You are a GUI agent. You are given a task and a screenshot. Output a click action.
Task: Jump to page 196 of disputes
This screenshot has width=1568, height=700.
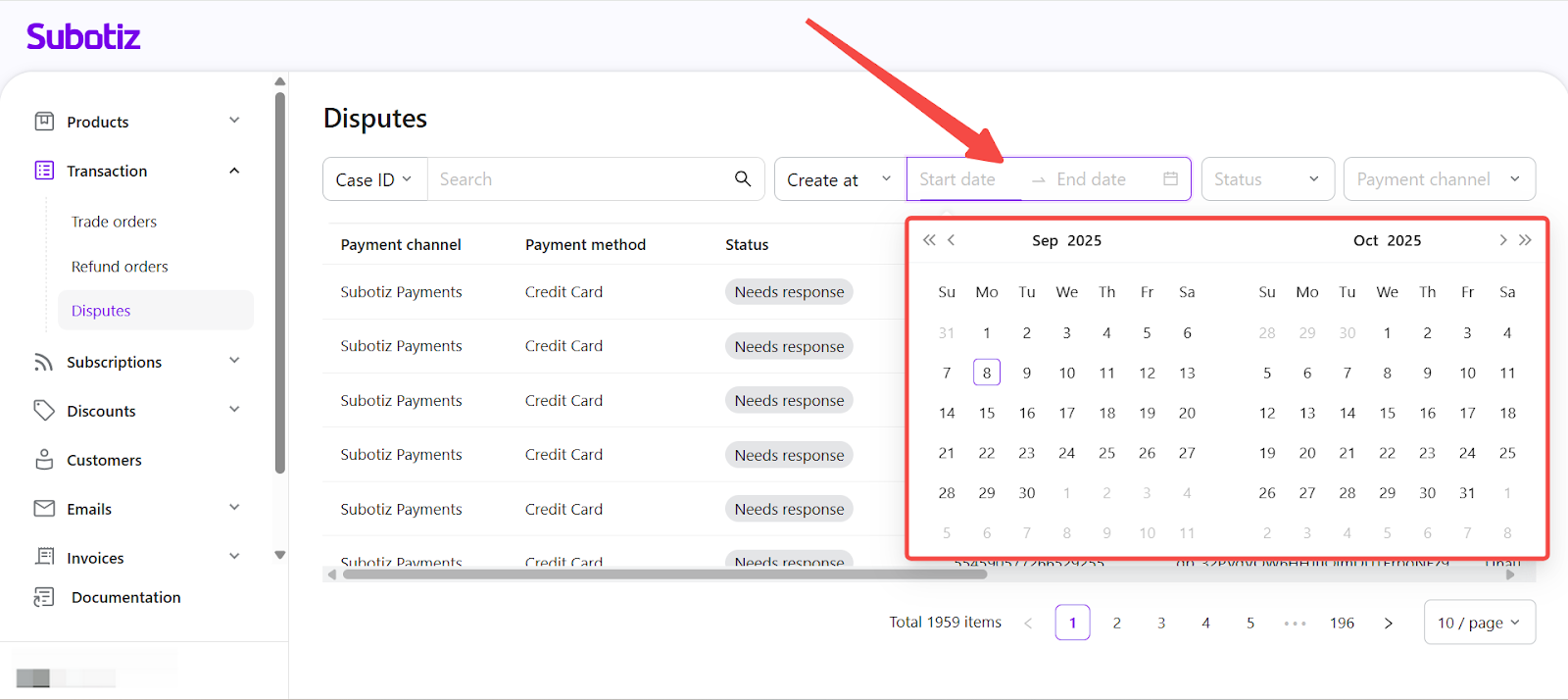pos(1342,623)
